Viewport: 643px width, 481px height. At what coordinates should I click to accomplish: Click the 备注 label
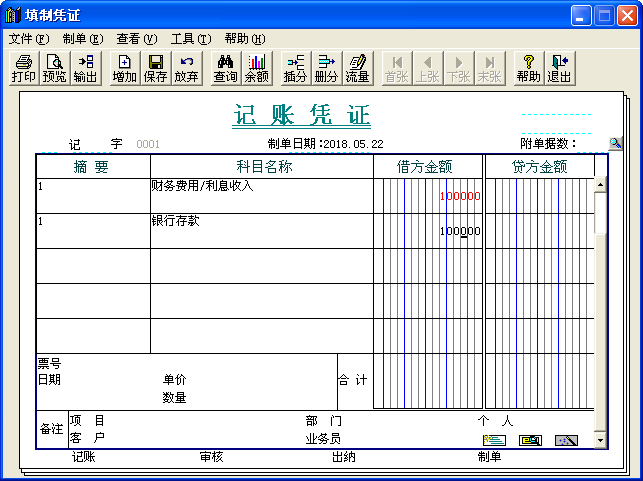click(52, 429)
